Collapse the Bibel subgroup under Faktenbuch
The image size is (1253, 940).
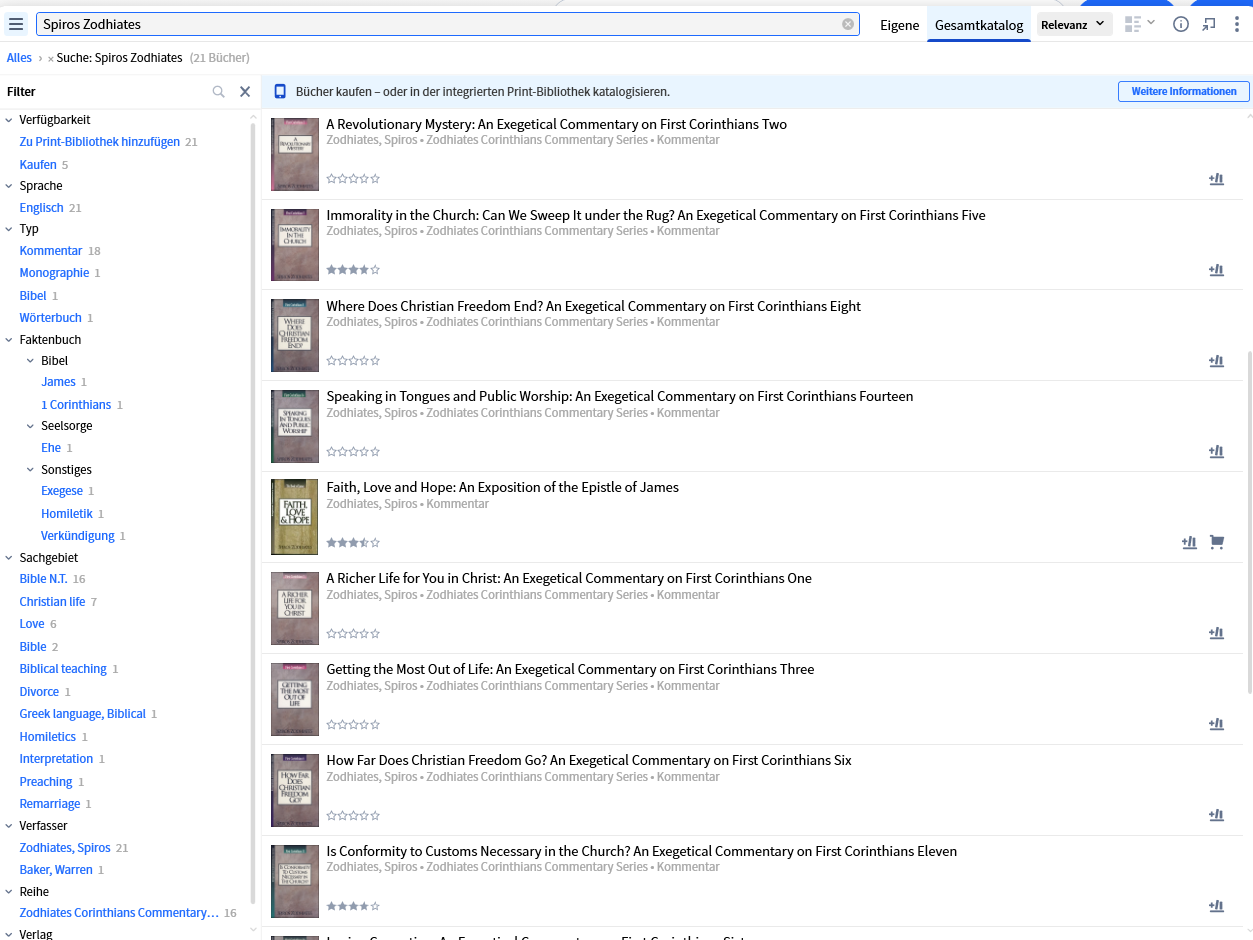pos(30,361)
